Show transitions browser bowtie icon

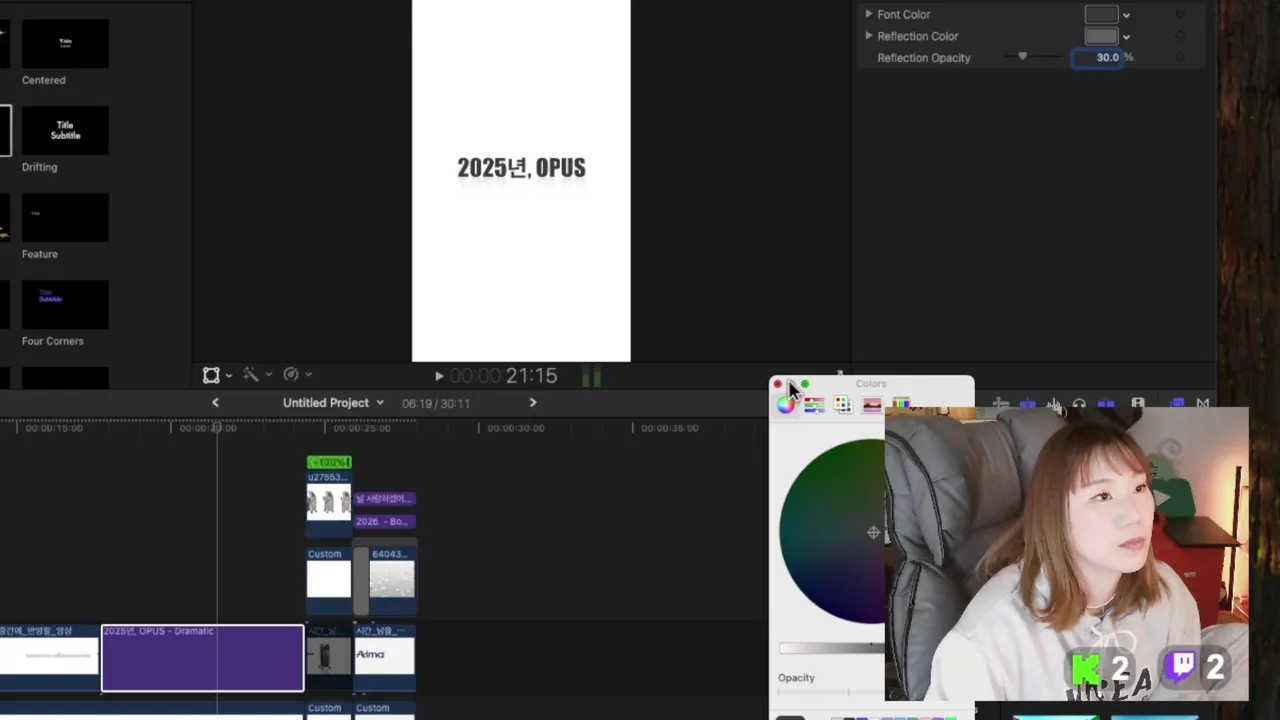[1202, 403]
